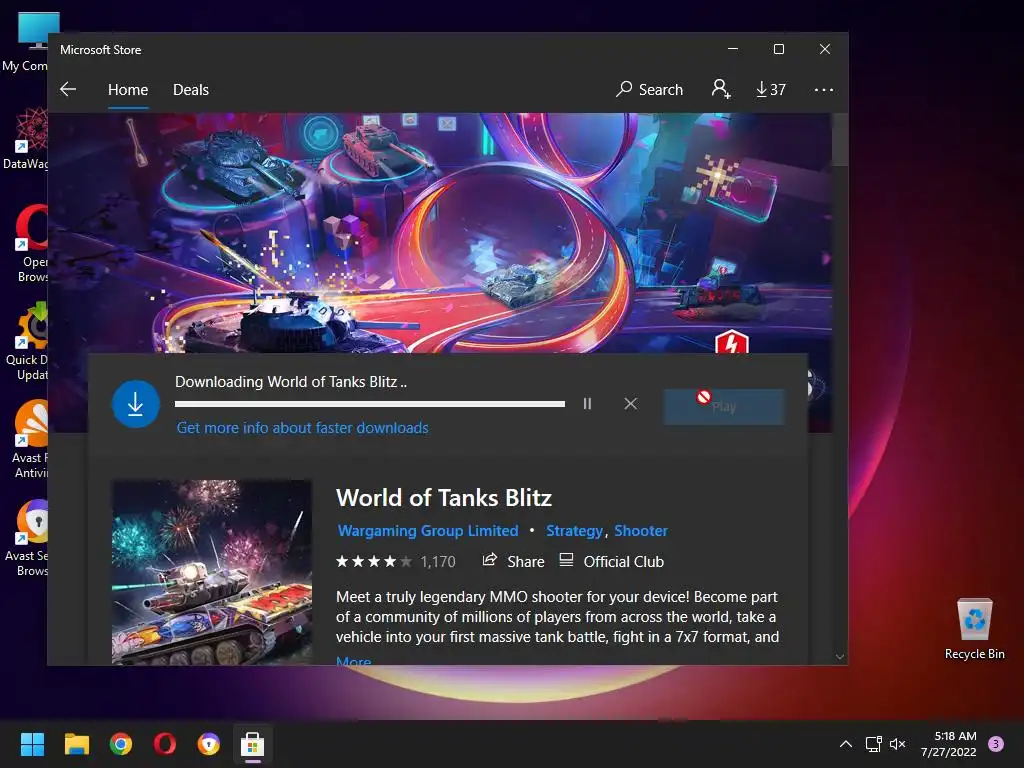Share World of Tanks Blitz

click(x=513, y=561)
